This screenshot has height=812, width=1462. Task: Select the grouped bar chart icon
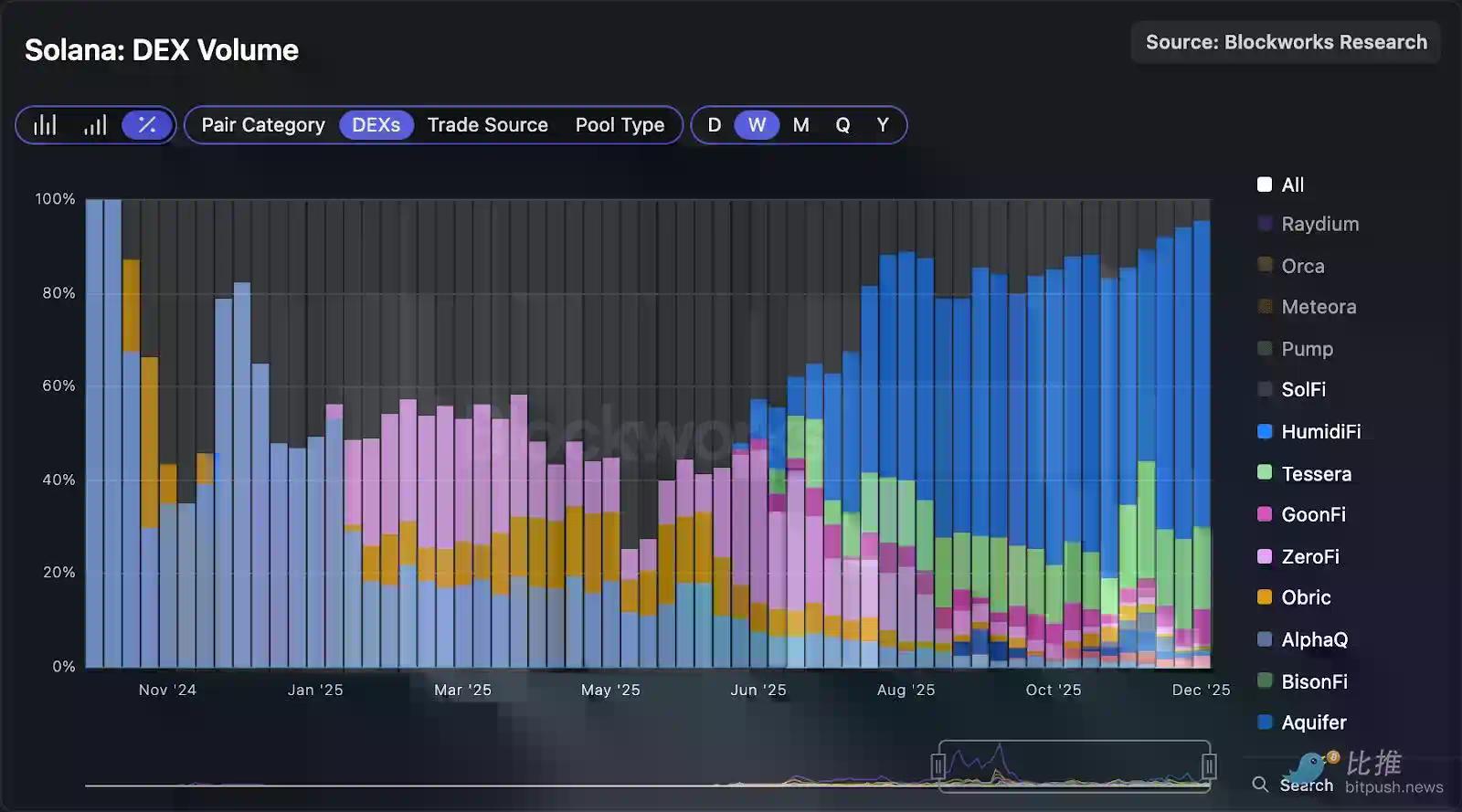click(45, 125)
